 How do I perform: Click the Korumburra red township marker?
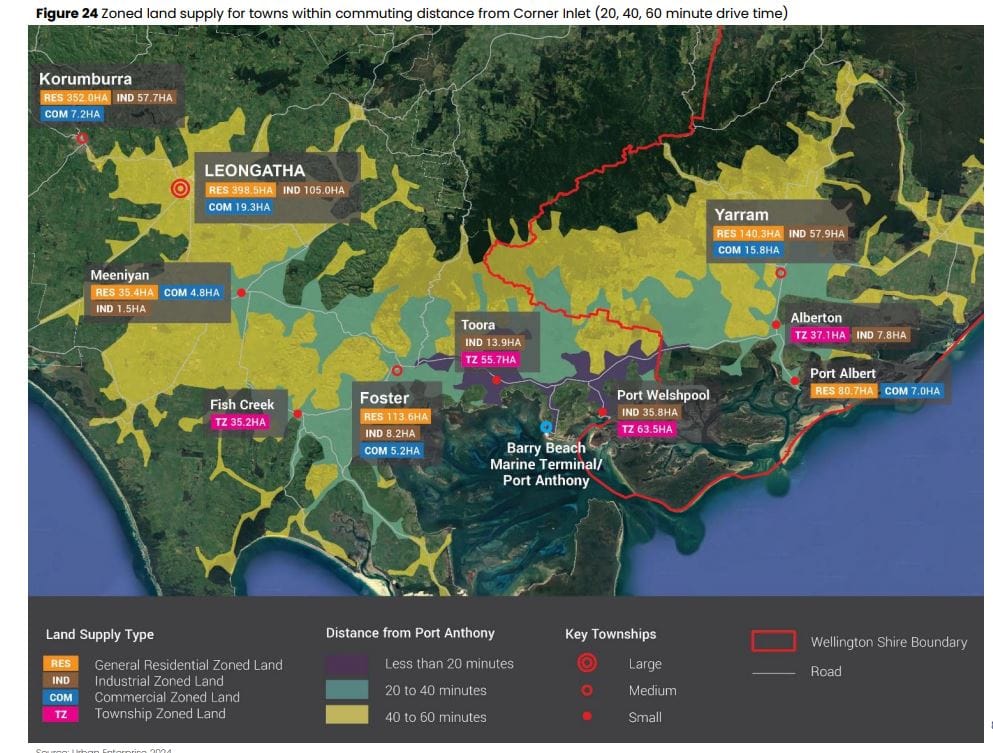pos(82,138)
